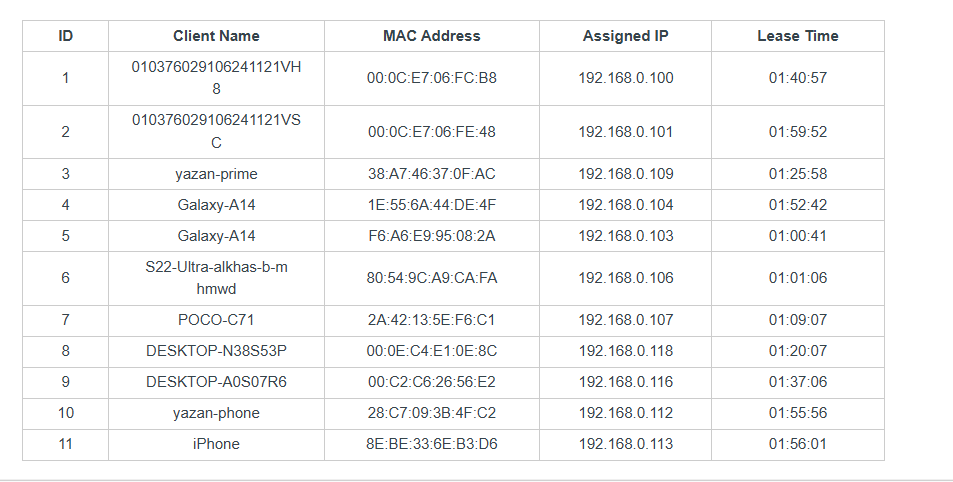Select the yazan-phone client name
The width and height of the screenshot is (953, 482).
pyautogui.click(x=216, y=413)
